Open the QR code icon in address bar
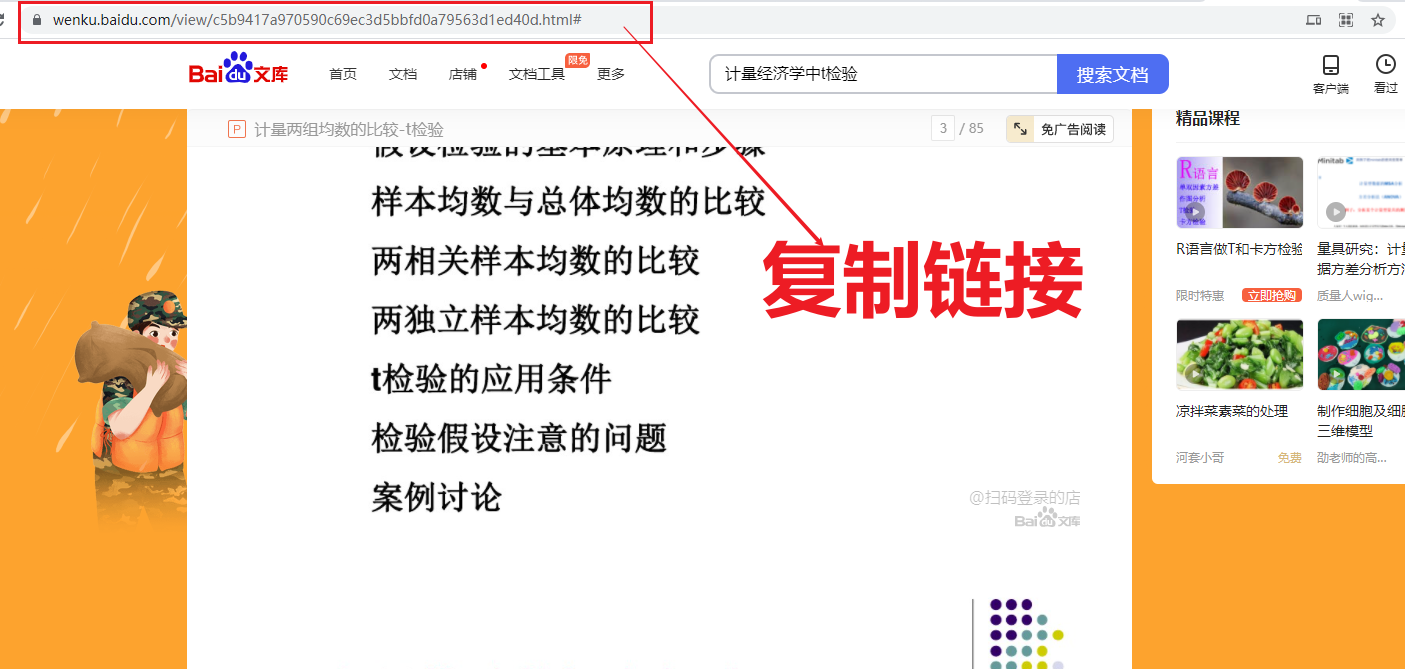The height and width of the screenshot is (669, 1405). 1346,20
